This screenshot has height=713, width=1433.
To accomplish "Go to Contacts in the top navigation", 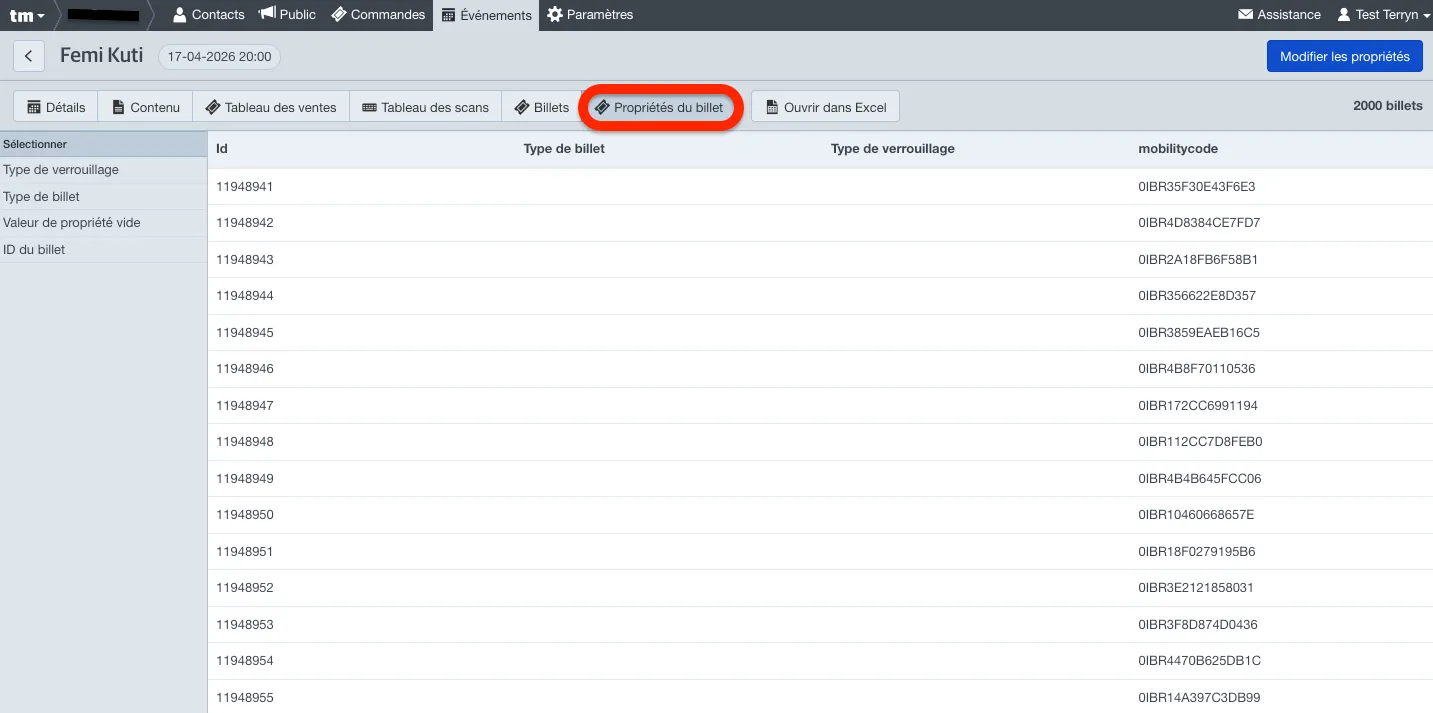I will coord(209,15).
